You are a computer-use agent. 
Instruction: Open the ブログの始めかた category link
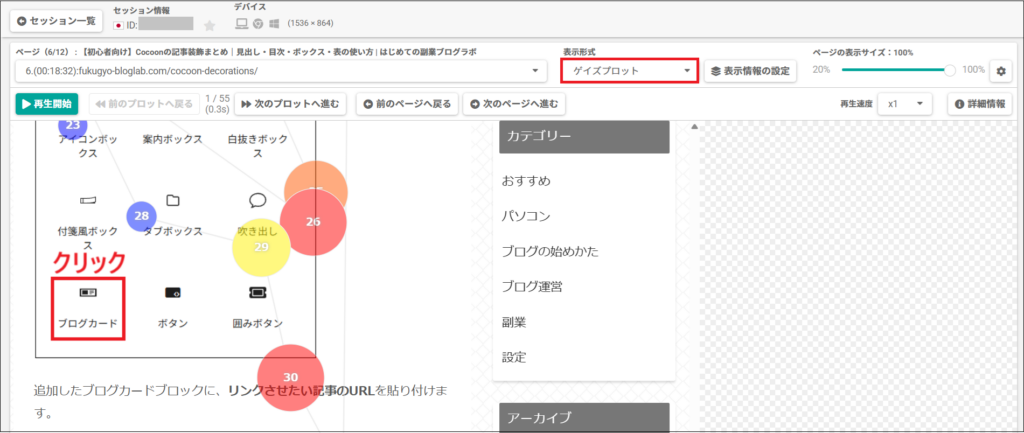coord(551,251)
